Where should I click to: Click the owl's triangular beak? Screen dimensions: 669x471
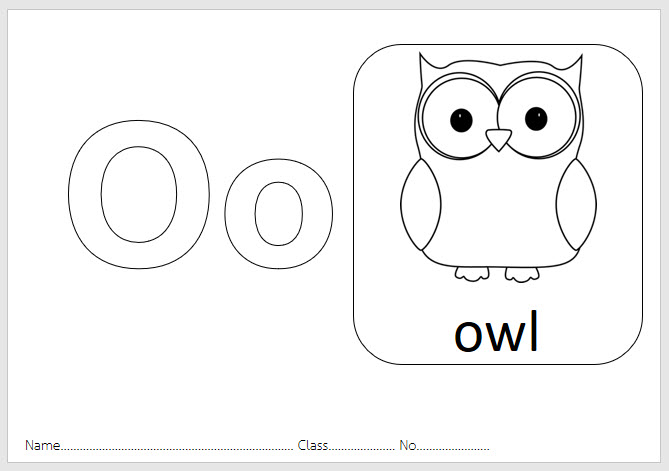coord(498,139)
